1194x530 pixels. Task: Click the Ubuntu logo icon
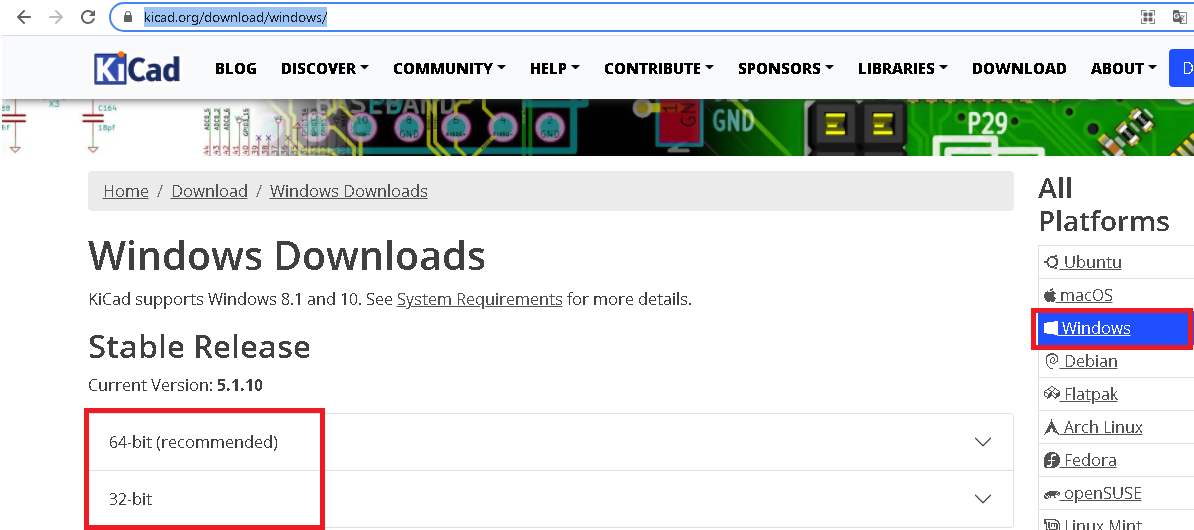point(1052,262)
